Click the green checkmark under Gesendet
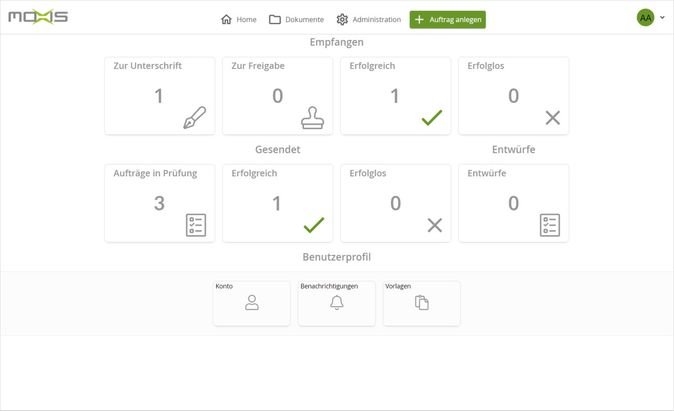The height and width of the screenshot is (411, 674). coord(314,225)
